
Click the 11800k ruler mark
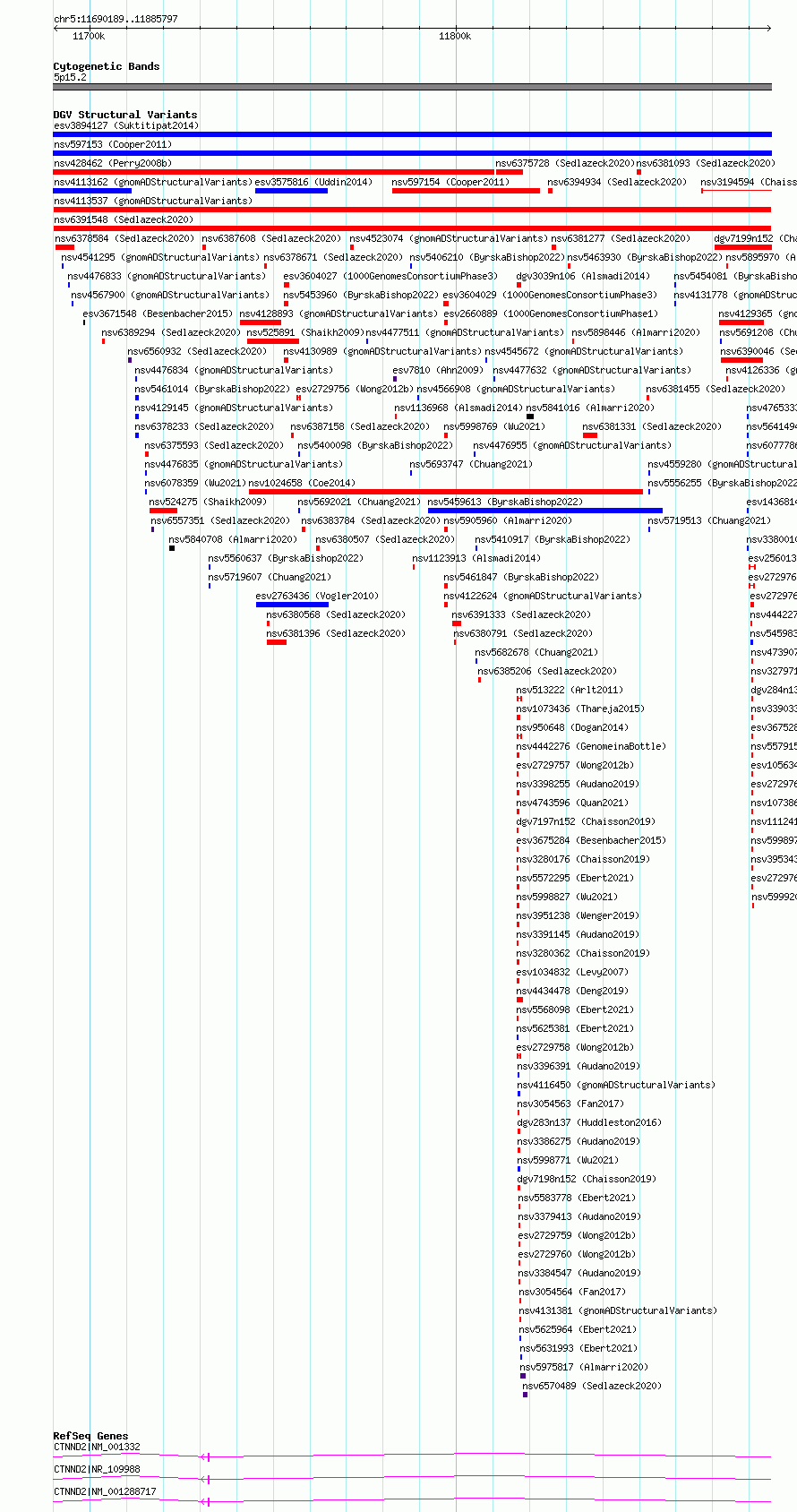tap(455, 36)
